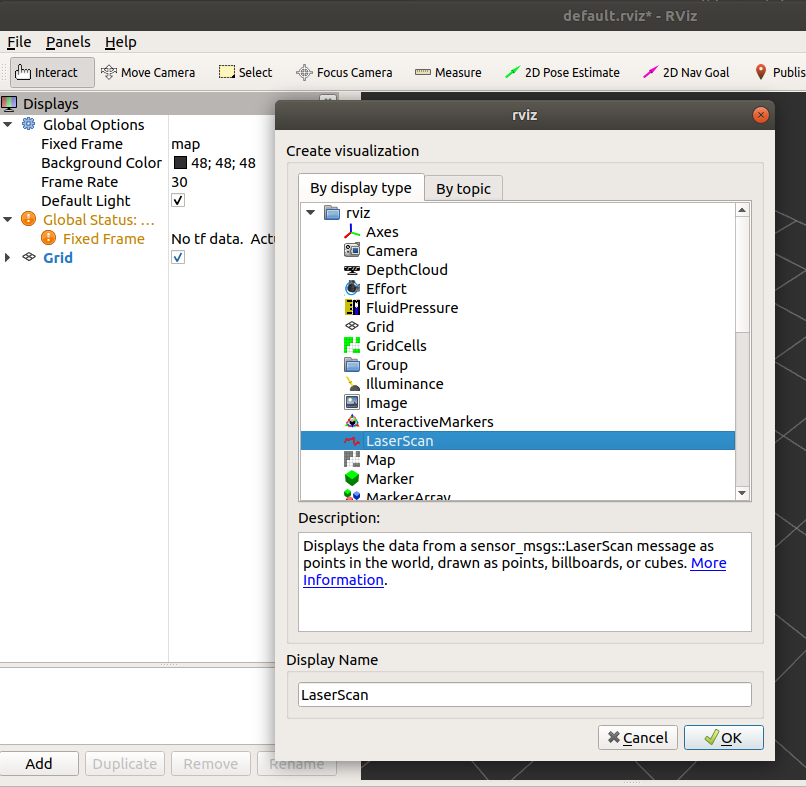Click the Display Name input field
The width and height of the screenshot is (806, 787).
(x=524, y=694)
